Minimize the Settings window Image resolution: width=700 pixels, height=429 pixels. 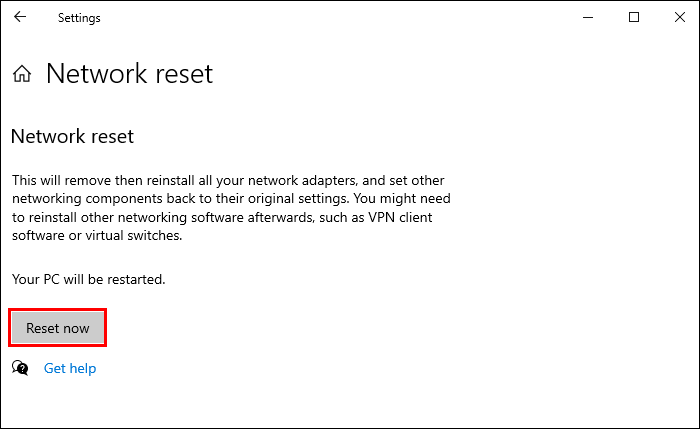587,17
